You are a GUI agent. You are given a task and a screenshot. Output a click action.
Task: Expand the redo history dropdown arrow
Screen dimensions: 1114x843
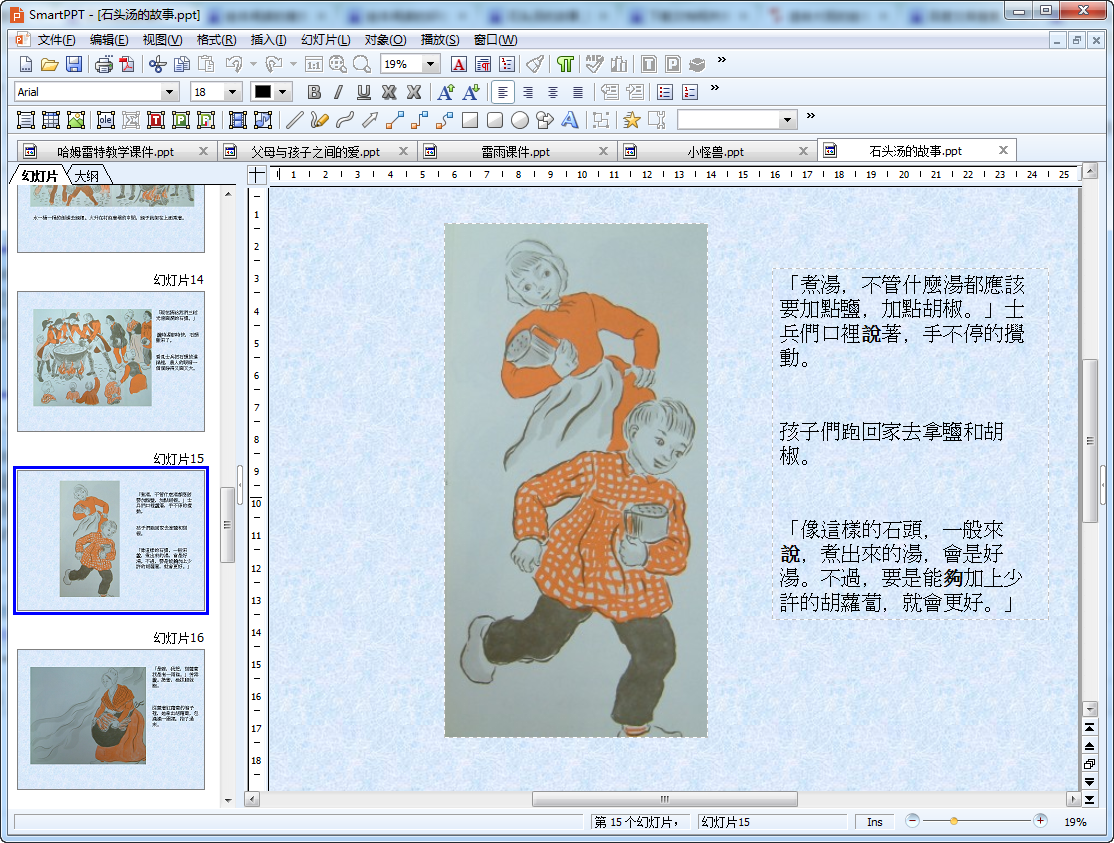pos(293,65)
